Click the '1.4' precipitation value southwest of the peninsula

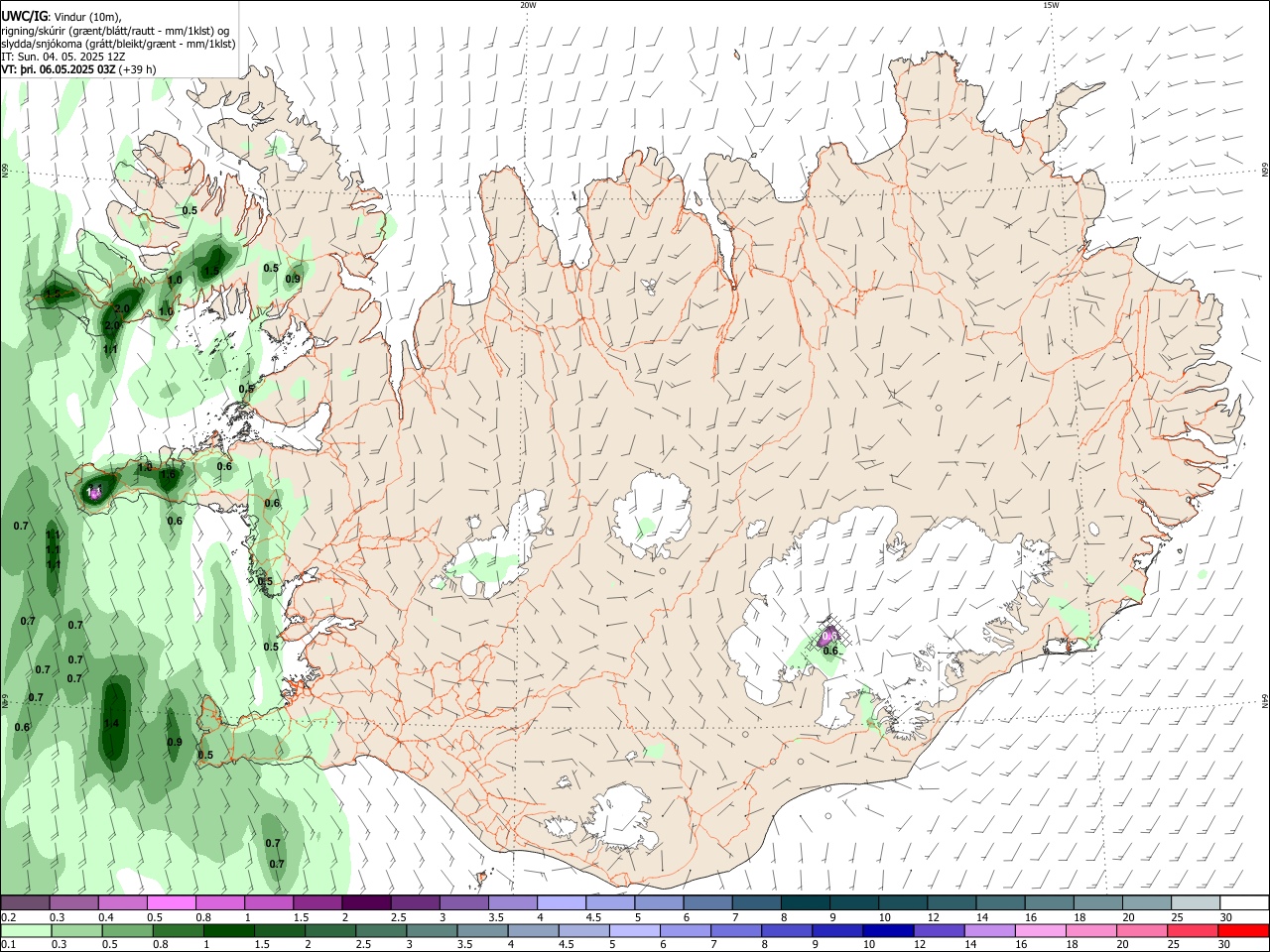point(111,724)
